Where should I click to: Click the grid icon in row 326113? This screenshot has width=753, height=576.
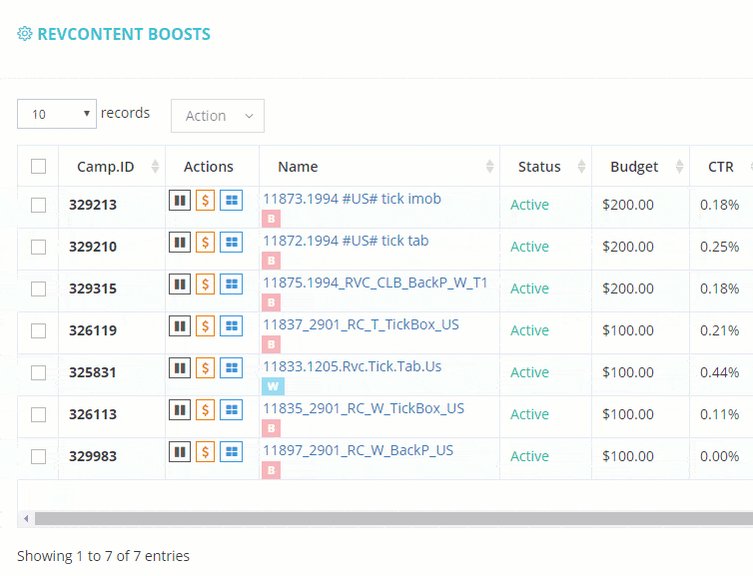pyautogui.click(x=231, y=410)
